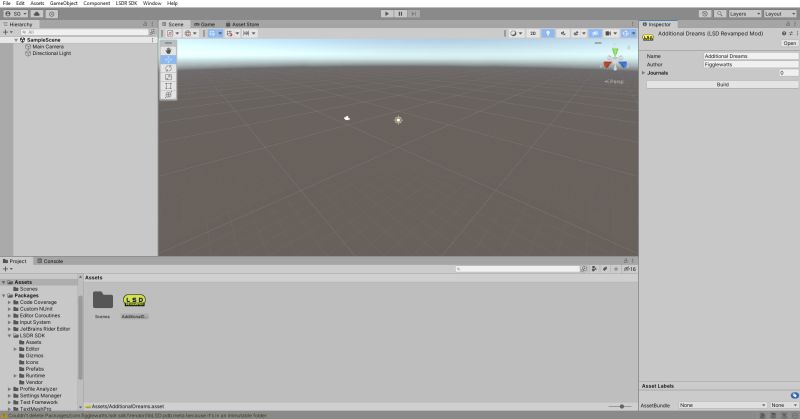Toggle Project hidden packages visibility count
The image size is (800, 419).
(x=630, y=269)
